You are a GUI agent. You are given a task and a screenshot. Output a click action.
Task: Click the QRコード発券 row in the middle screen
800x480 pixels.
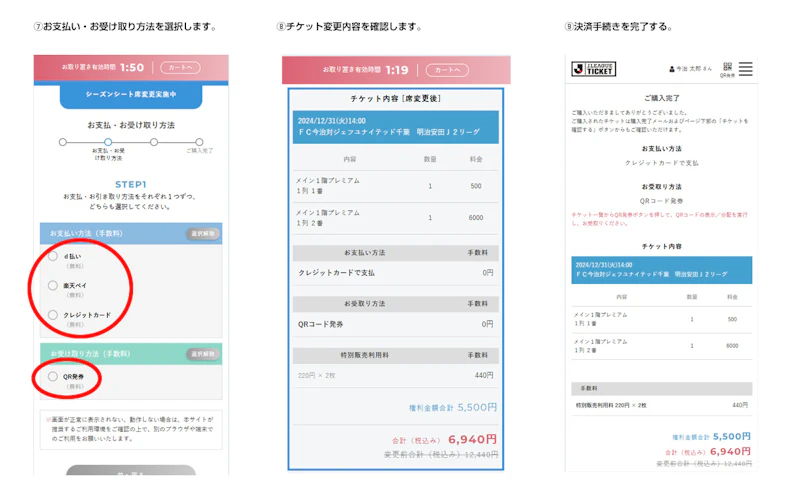pos(395,324)
